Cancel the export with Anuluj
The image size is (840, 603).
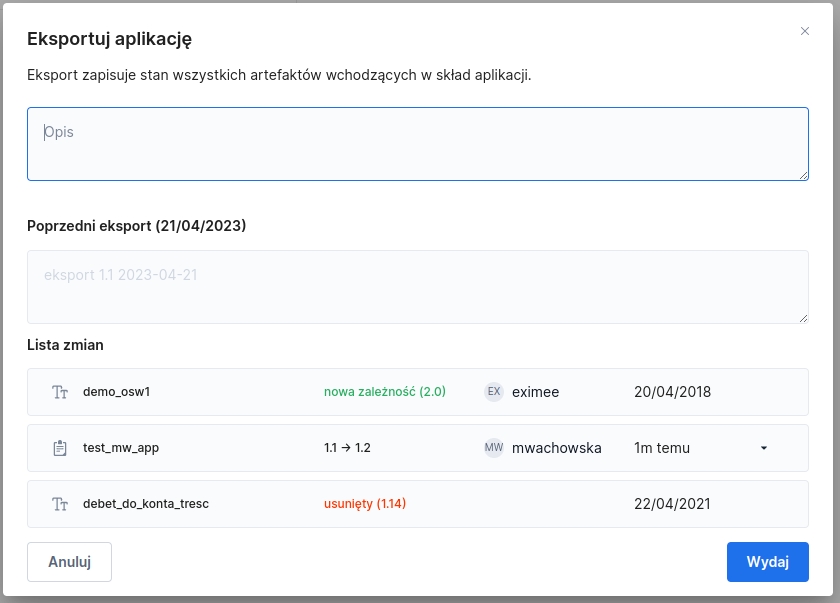pyautogui.click(x=69, y=562)
